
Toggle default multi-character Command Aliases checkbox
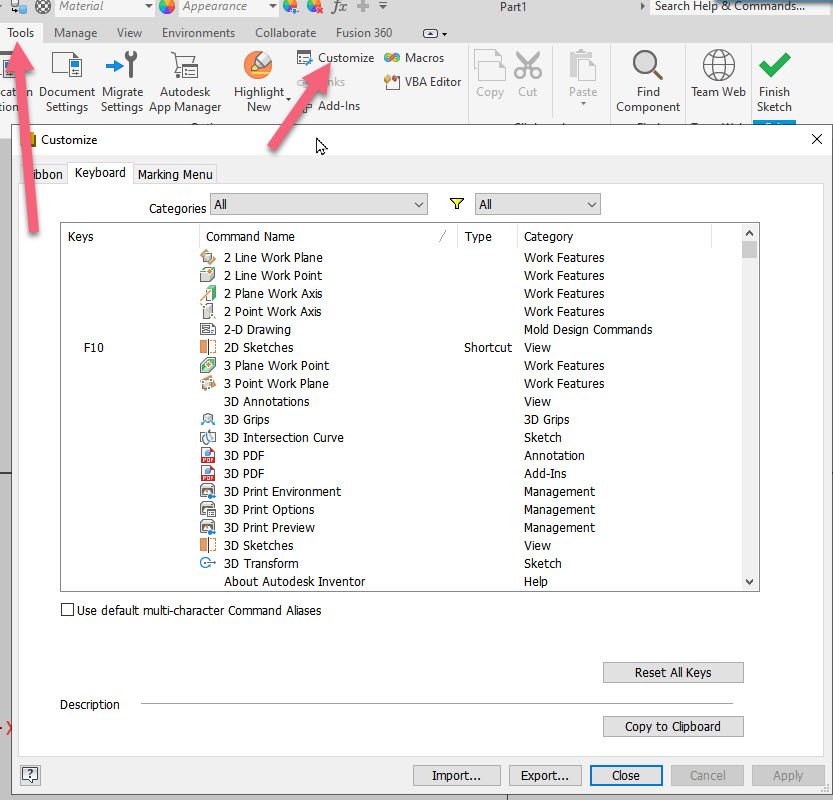point(67,609)
